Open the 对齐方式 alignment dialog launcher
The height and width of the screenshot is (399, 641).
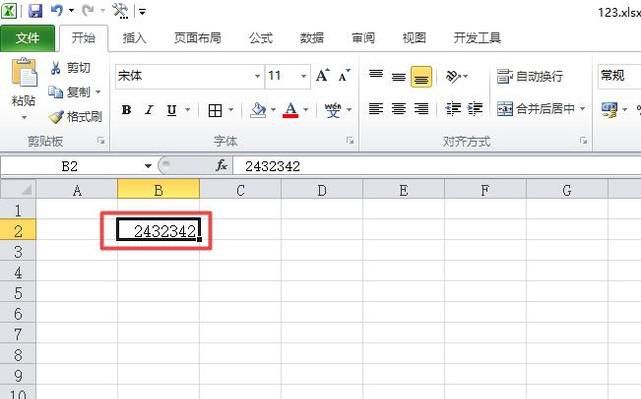[x=583, y=141]
